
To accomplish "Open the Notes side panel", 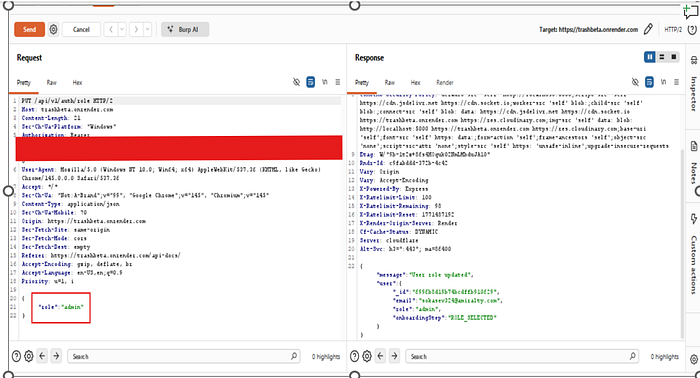I will pos(693,173).
